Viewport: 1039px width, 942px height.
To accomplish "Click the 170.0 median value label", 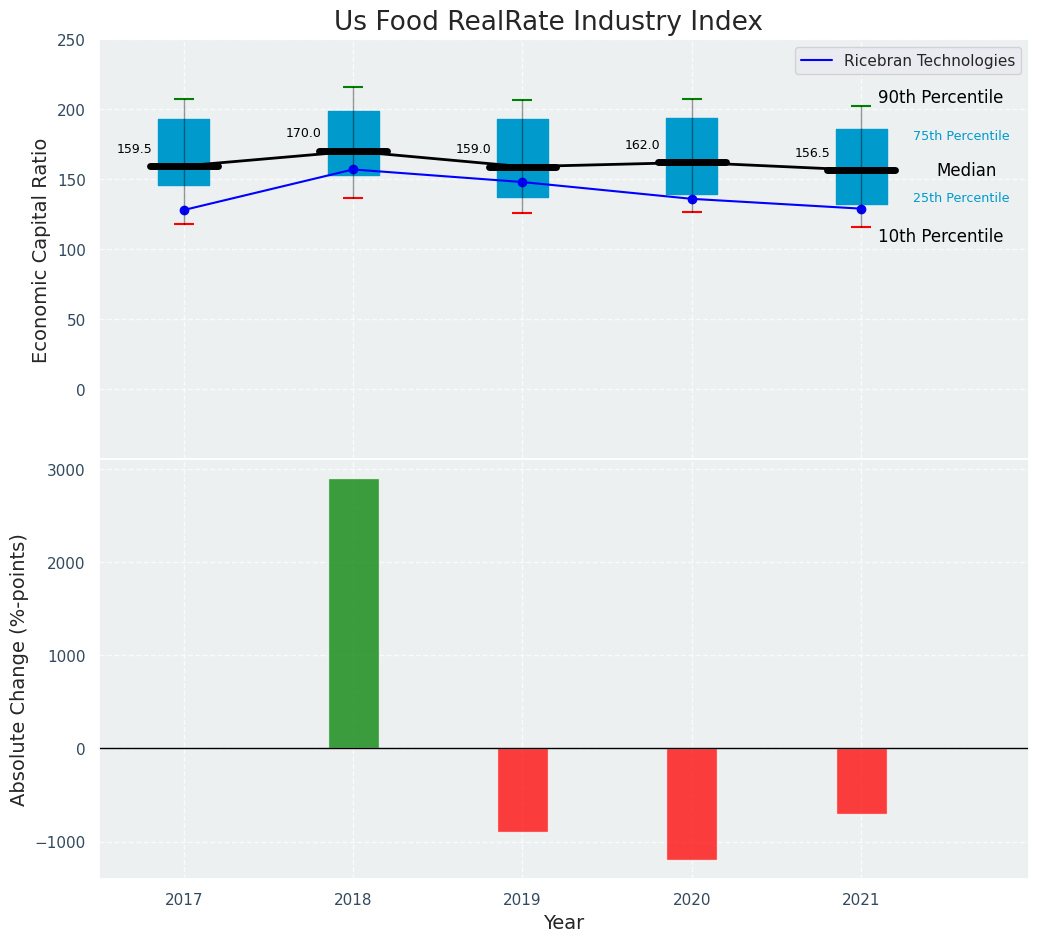I will pos(303,133).
